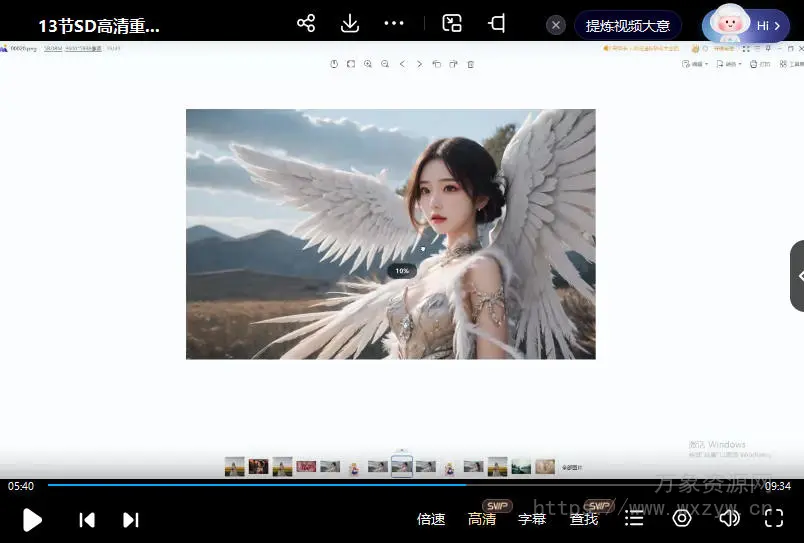Click the picture-in-picture icon
804x543 pixels.
pyautogui.click(x=452, y=24)
